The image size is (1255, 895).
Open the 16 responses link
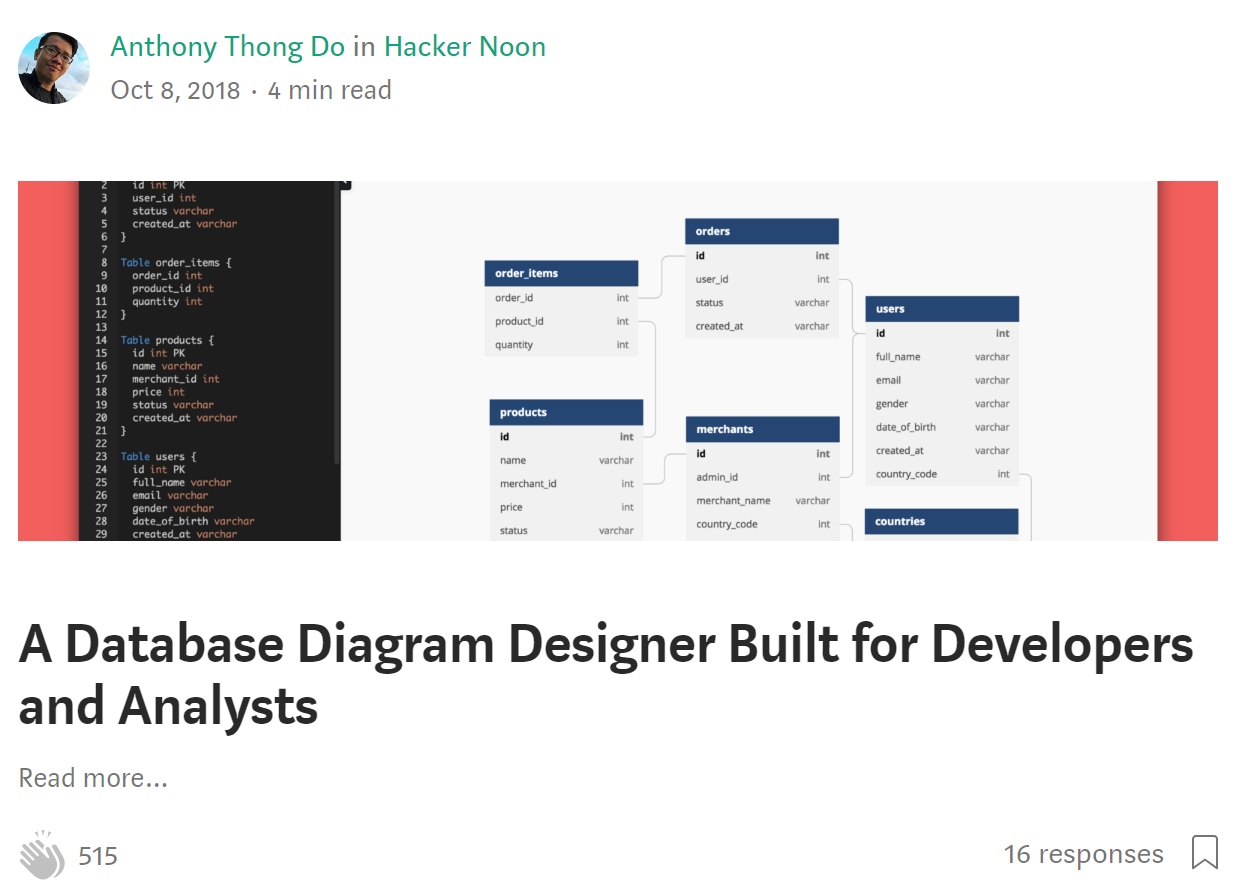point(1083,854)
